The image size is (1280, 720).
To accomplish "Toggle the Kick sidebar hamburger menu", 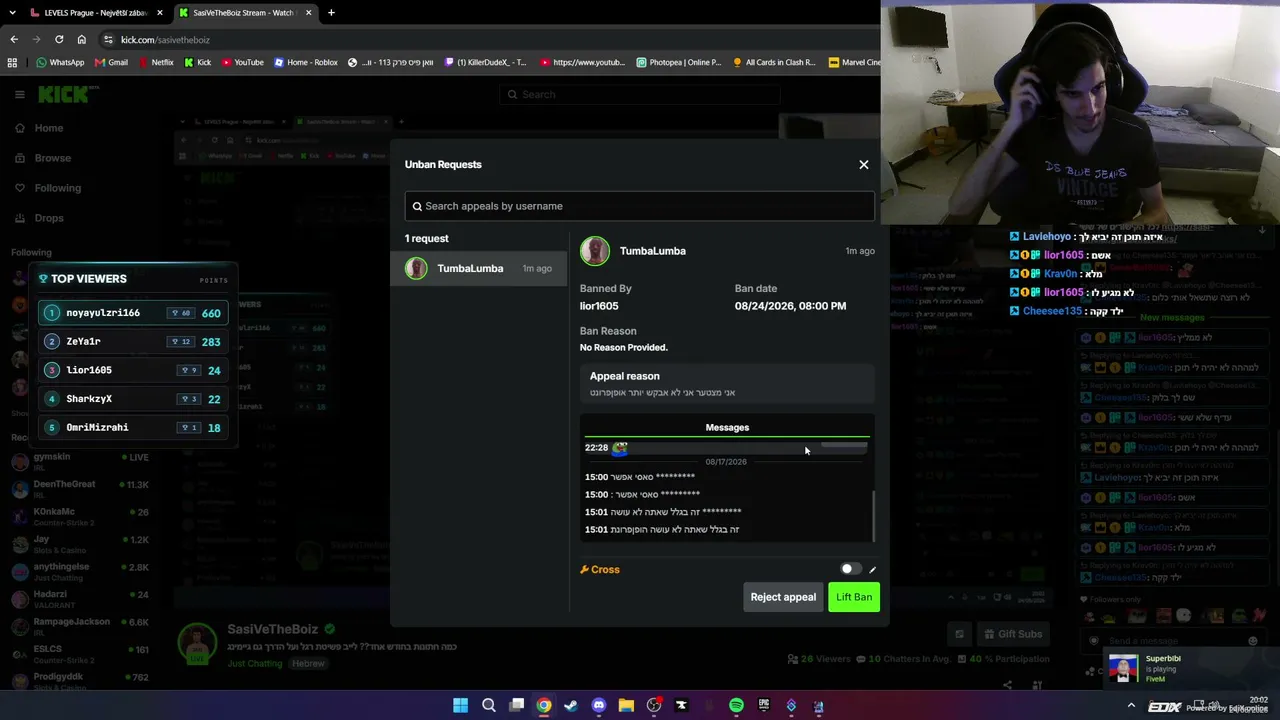I will click(x=19, y=94).
